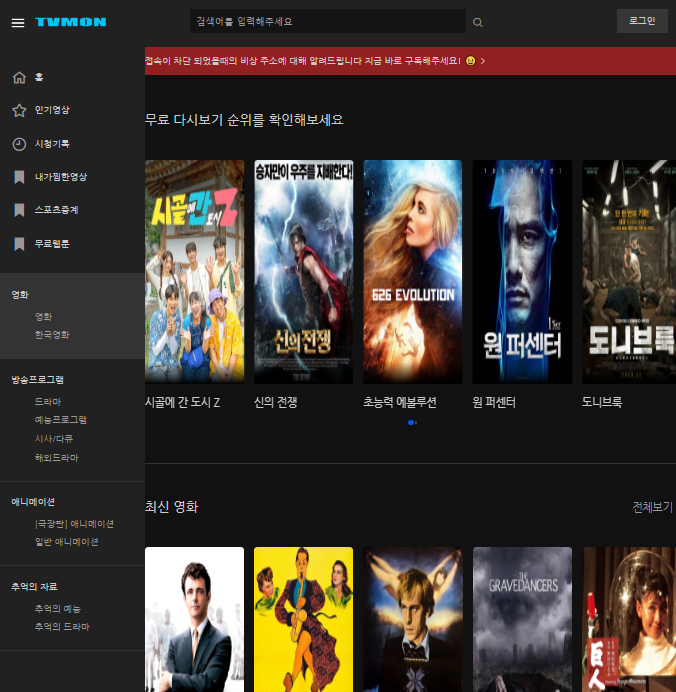The image size is (676, 692).
Task: Open popular videos star icon
Action: click(19, 110)
